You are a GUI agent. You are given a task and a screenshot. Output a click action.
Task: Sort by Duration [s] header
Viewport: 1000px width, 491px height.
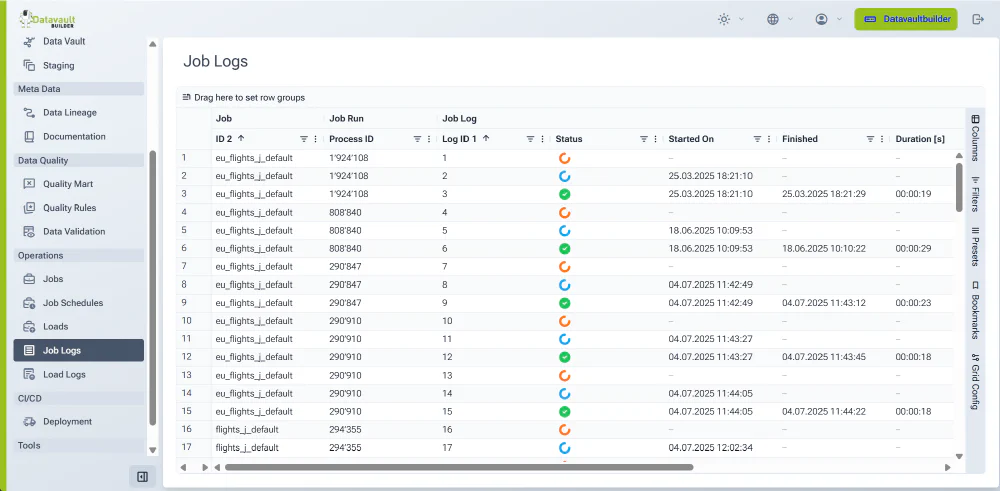pos(920,139)
